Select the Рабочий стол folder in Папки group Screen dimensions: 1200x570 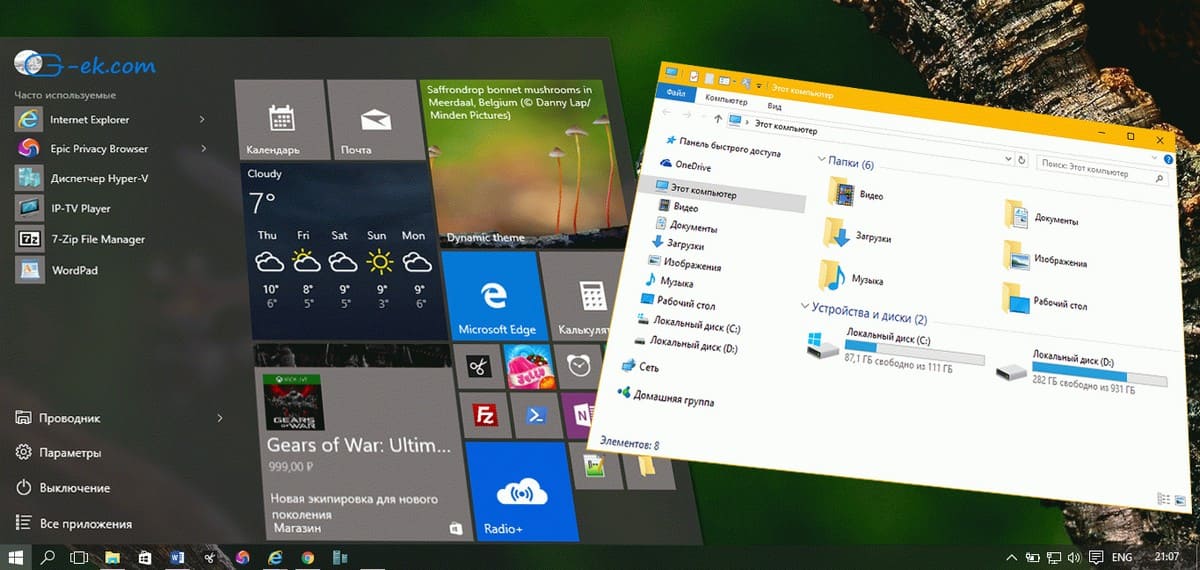[1045, 301]
